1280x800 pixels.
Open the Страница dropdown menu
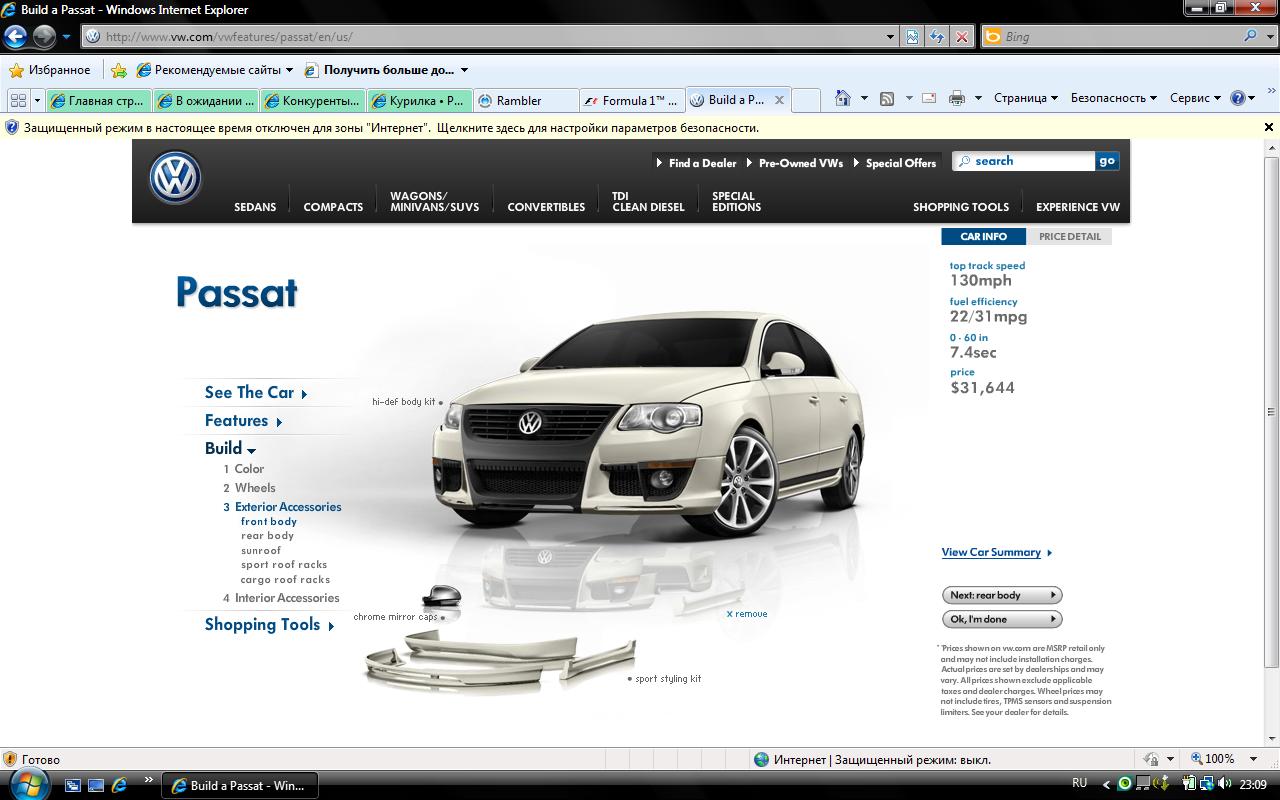(1025, 98)
